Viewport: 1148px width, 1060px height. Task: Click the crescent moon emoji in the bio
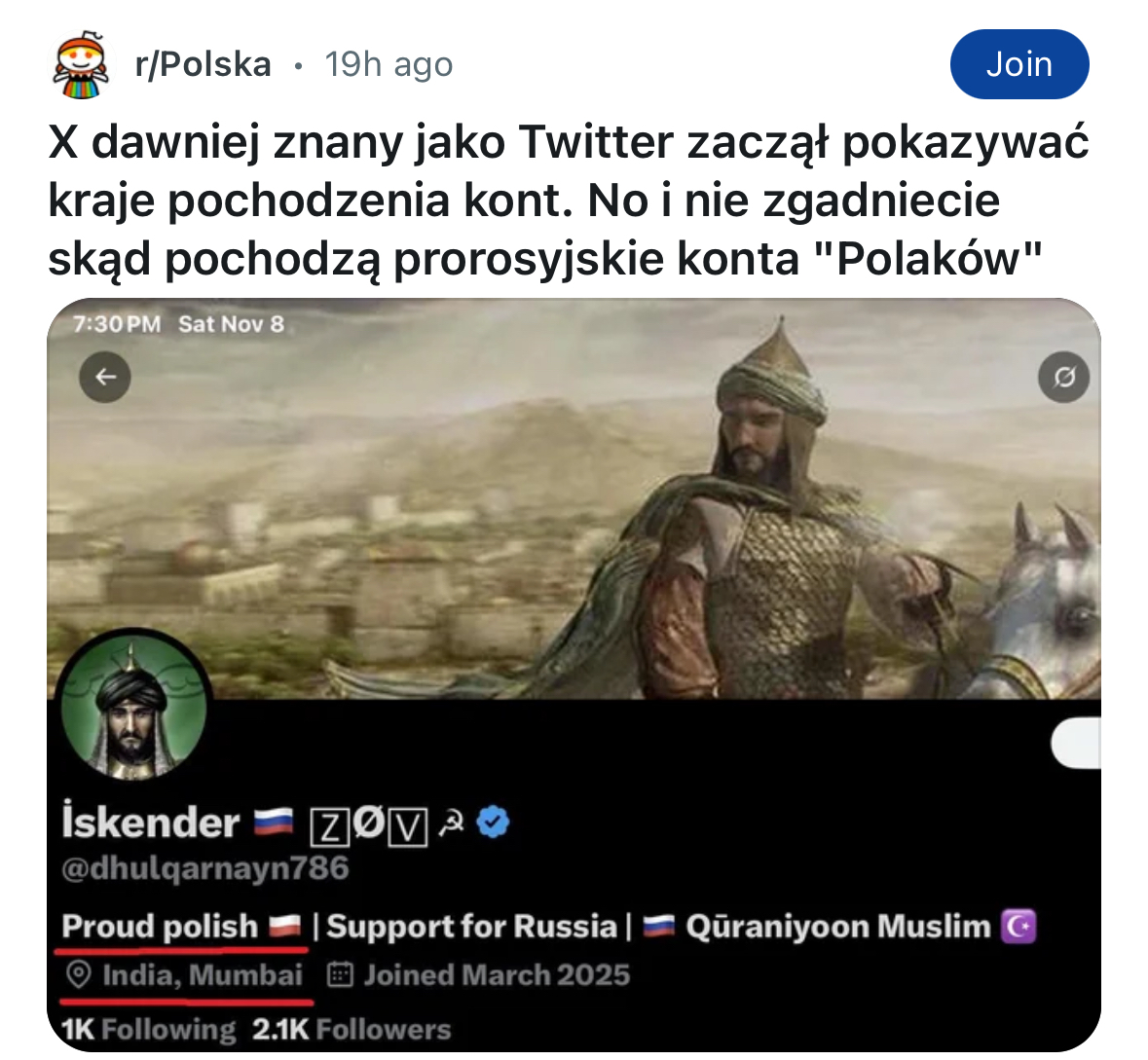coord(1018,927)
